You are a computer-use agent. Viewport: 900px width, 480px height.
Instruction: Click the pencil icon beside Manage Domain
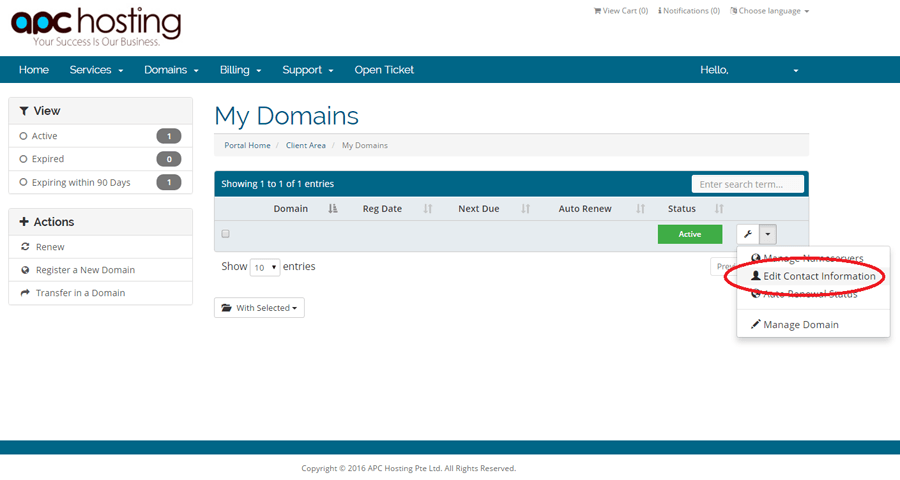(x=755, y=324)
